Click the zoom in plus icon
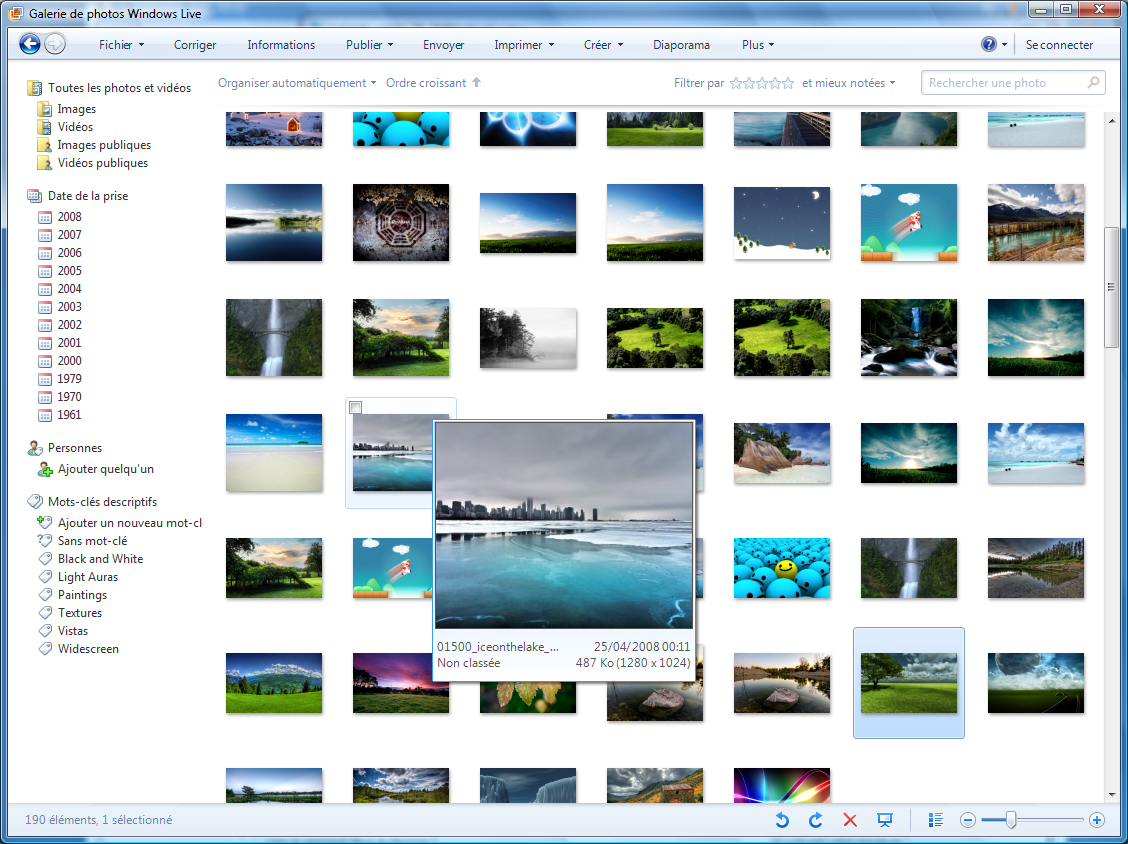The width and height of the screenshot is (1128, 844). [x=1097, y=820]
